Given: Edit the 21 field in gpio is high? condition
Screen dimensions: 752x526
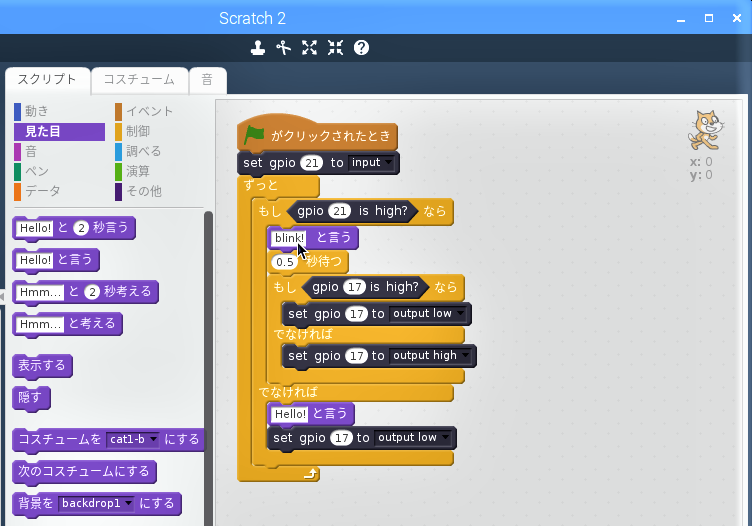Looking at the screenshot, I should [x=340, y=211].
